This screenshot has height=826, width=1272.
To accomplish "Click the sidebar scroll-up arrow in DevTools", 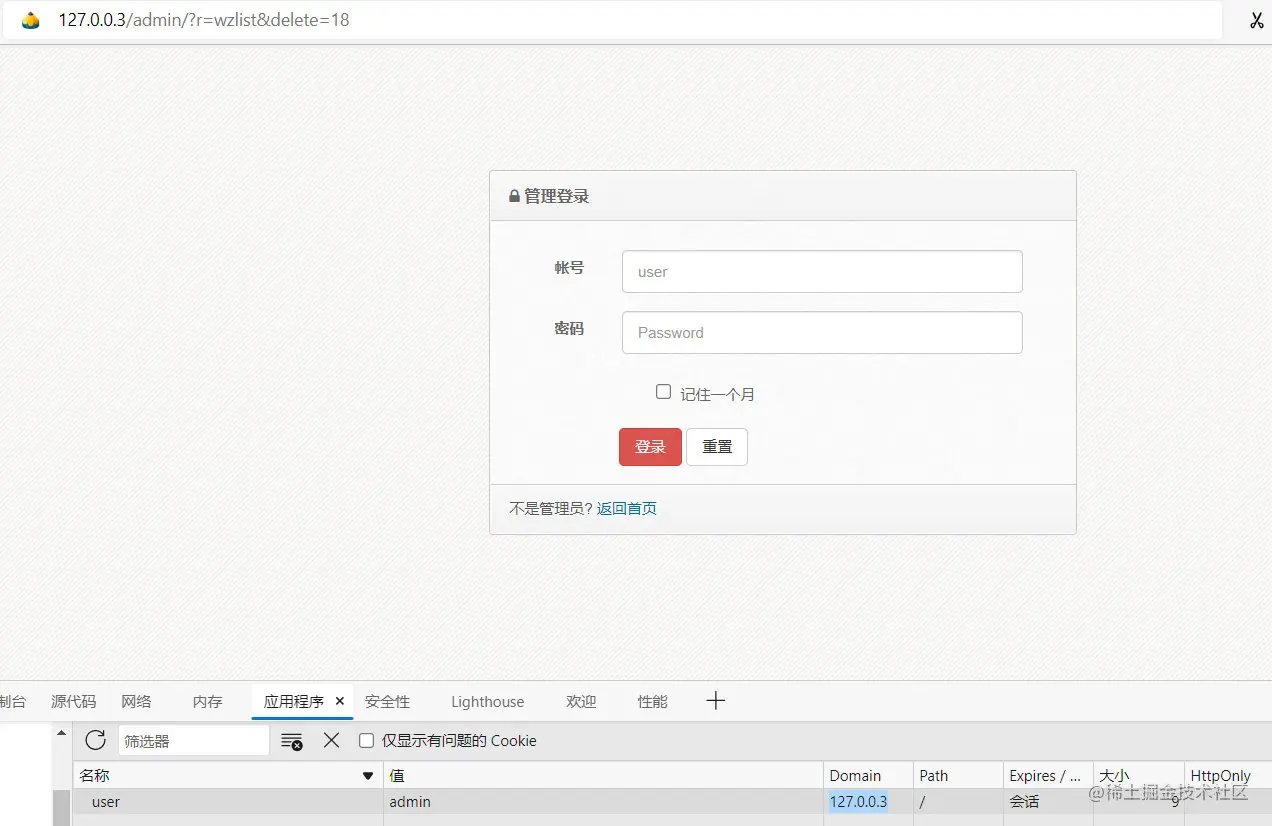I will coord(61,734).
